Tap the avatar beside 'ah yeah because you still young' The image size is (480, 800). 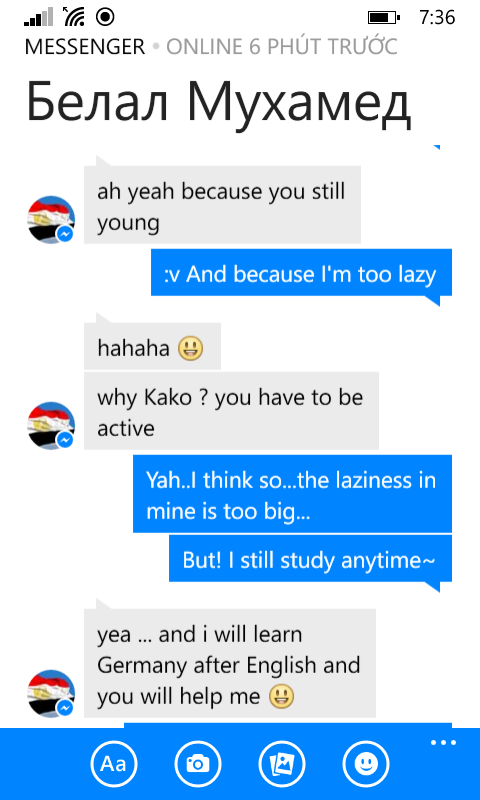[x=51, y=219]
